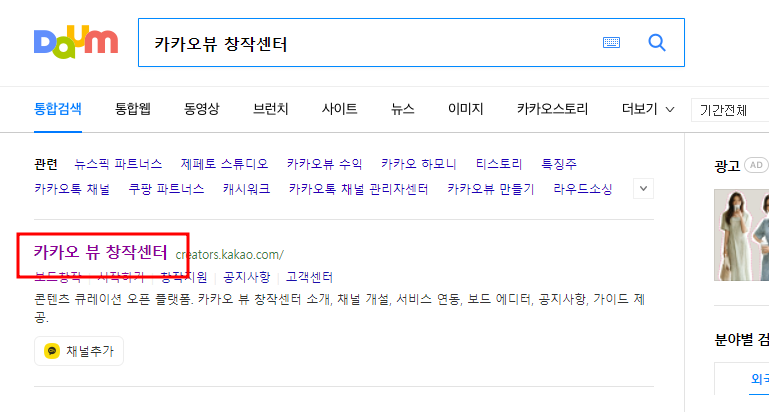
Task: Expand the related keywords list
Action: coord(643,189)
